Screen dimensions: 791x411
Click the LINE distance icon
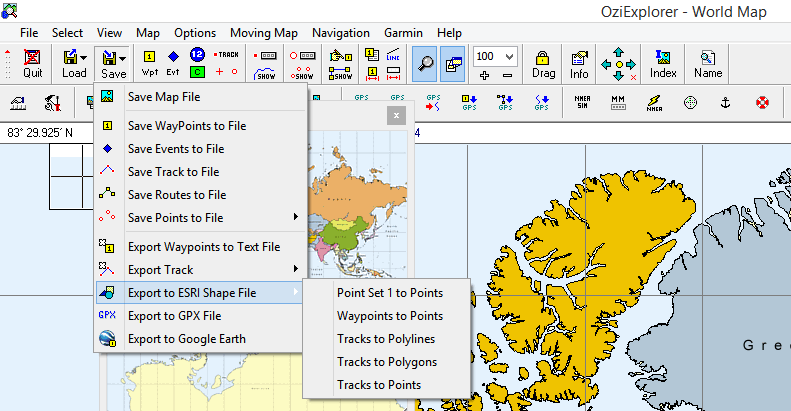coord(393,55)
